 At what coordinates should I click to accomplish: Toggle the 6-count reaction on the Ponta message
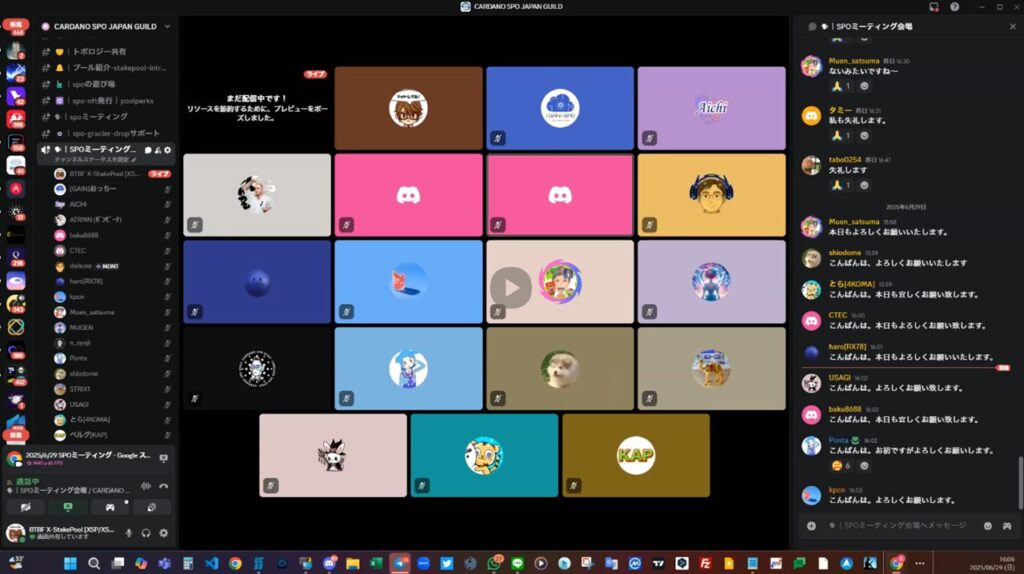click(x=841, y=466)
